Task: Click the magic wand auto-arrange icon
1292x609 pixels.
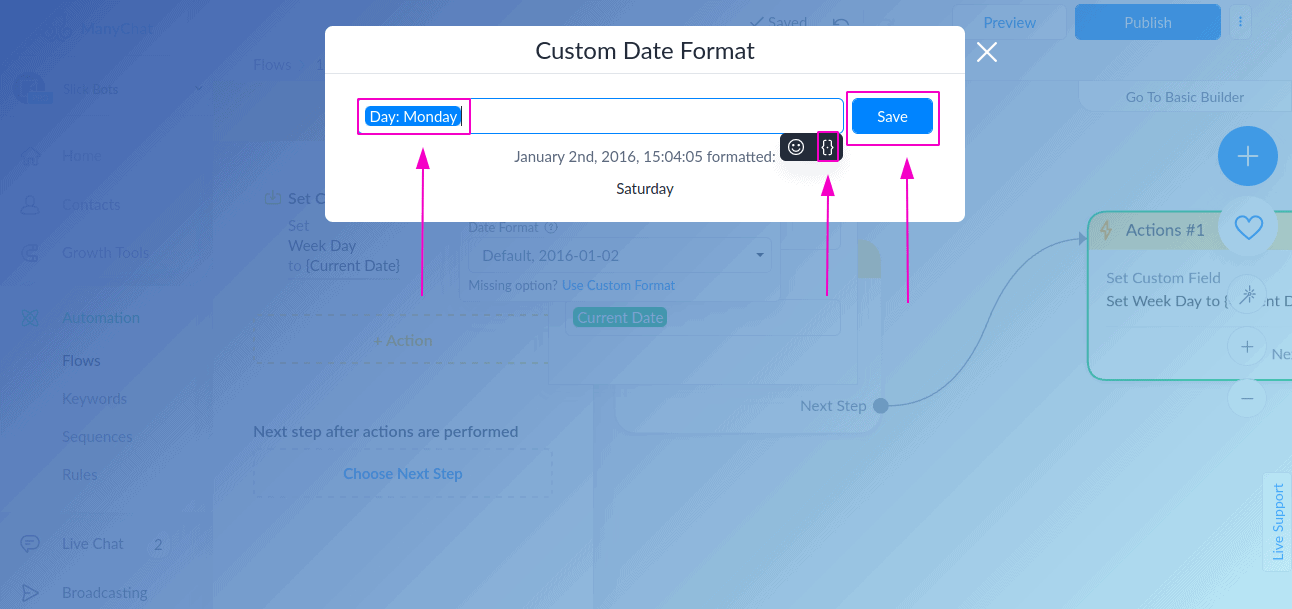Action: tap(1247, 295)
